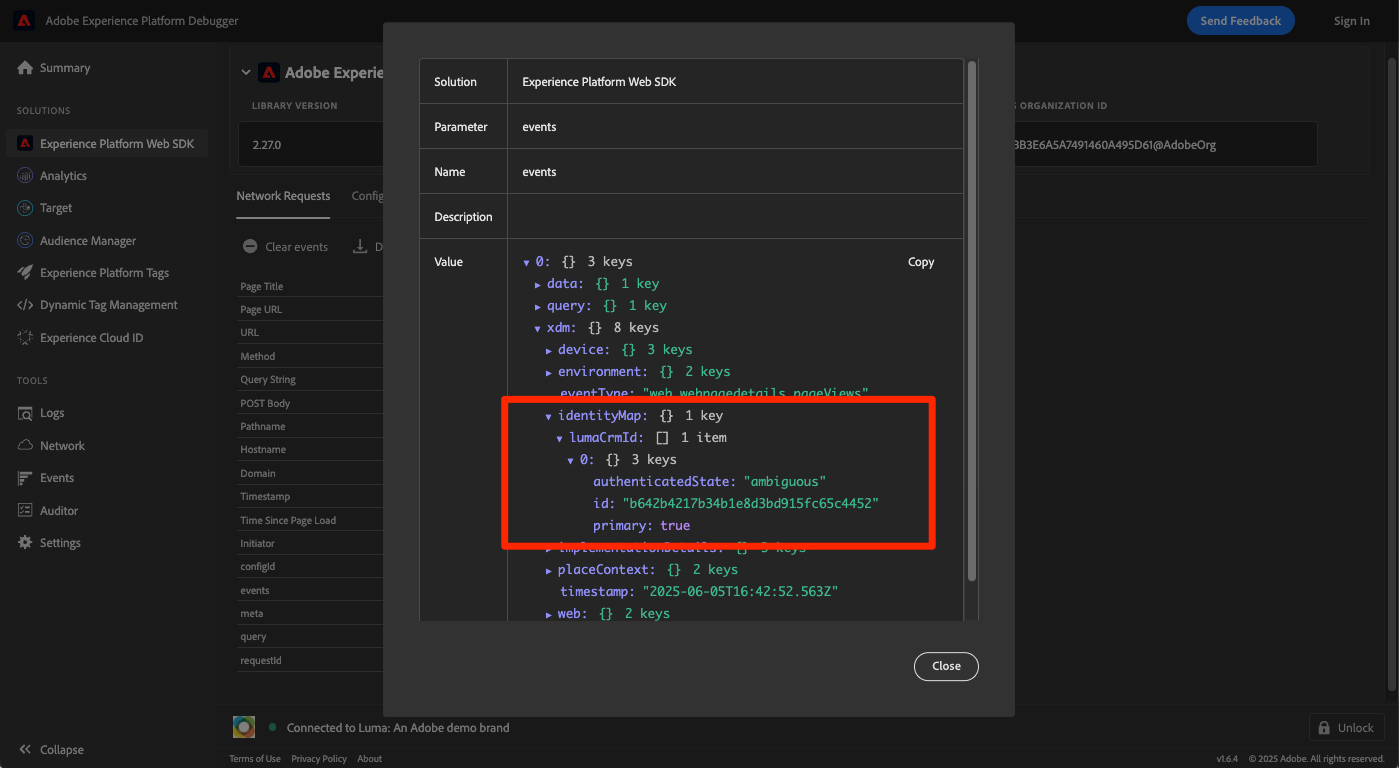The width and height of the screenshot is (1399, 768).
Task: Expand the environment node arrow
Action: [x=549, y=373]
